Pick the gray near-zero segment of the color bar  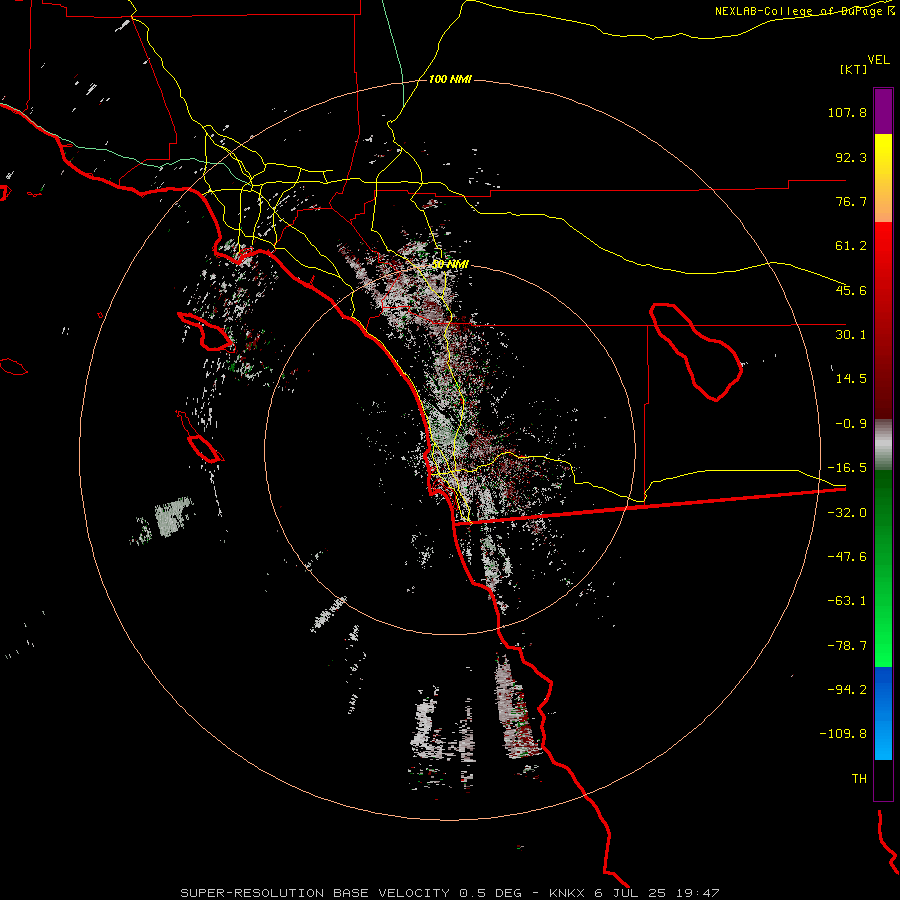point(883,445)
